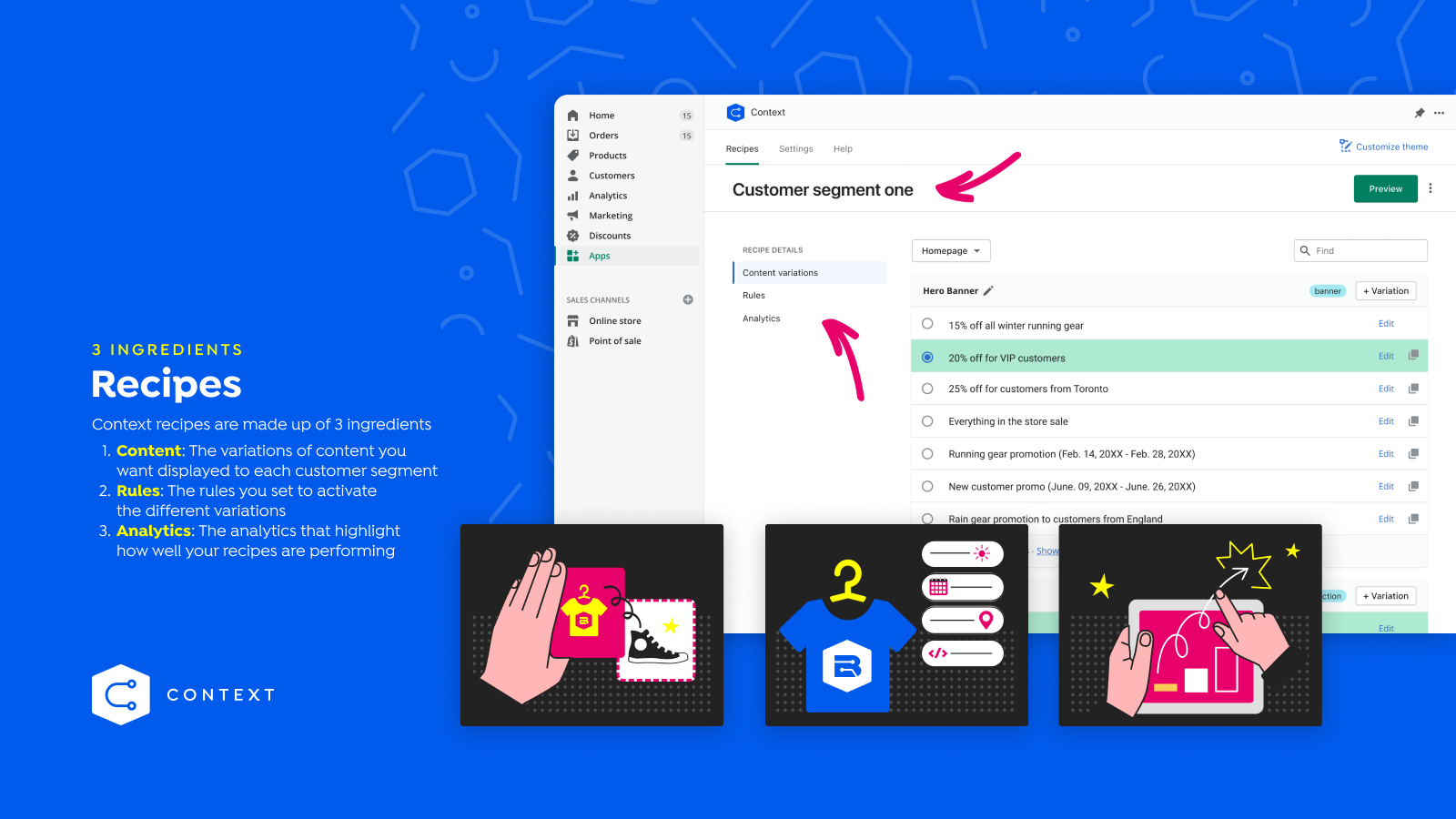Click the Products tag icon
Viewport: 1456px width, 819px height.
tap(572, 155)
